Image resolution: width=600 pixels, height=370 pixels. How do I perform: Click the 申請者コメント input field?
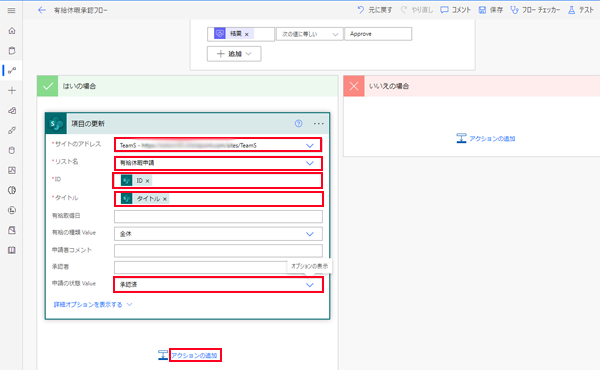pos(218,250)
